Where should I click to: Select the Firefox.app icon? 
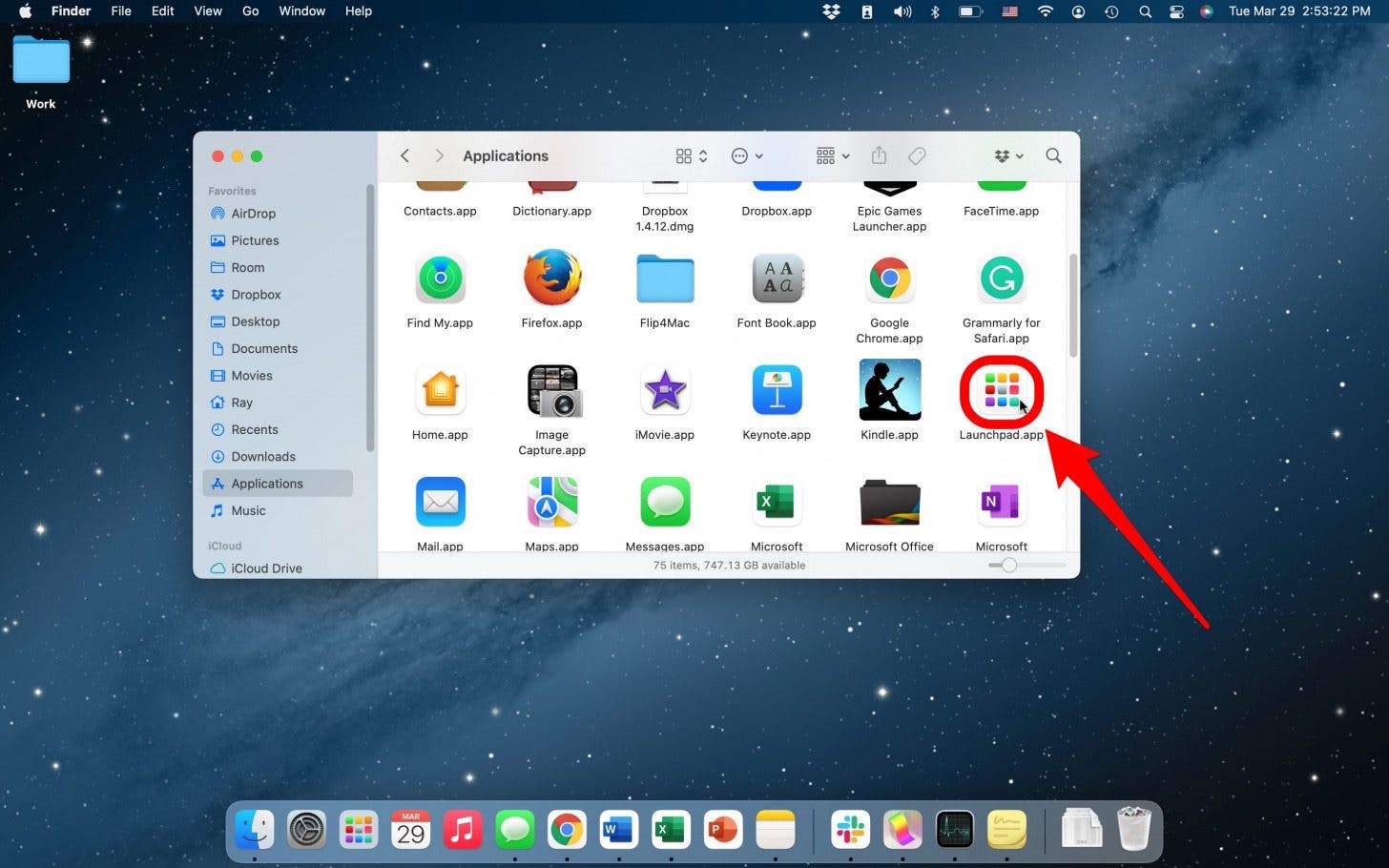click(x=551, y=278)
